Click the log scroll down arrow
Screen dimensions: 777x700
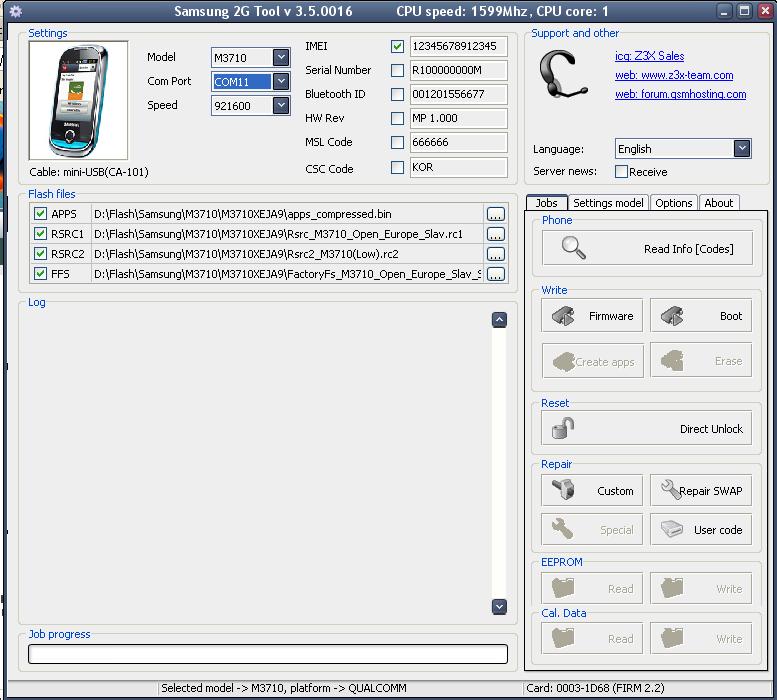coord(499,606)
